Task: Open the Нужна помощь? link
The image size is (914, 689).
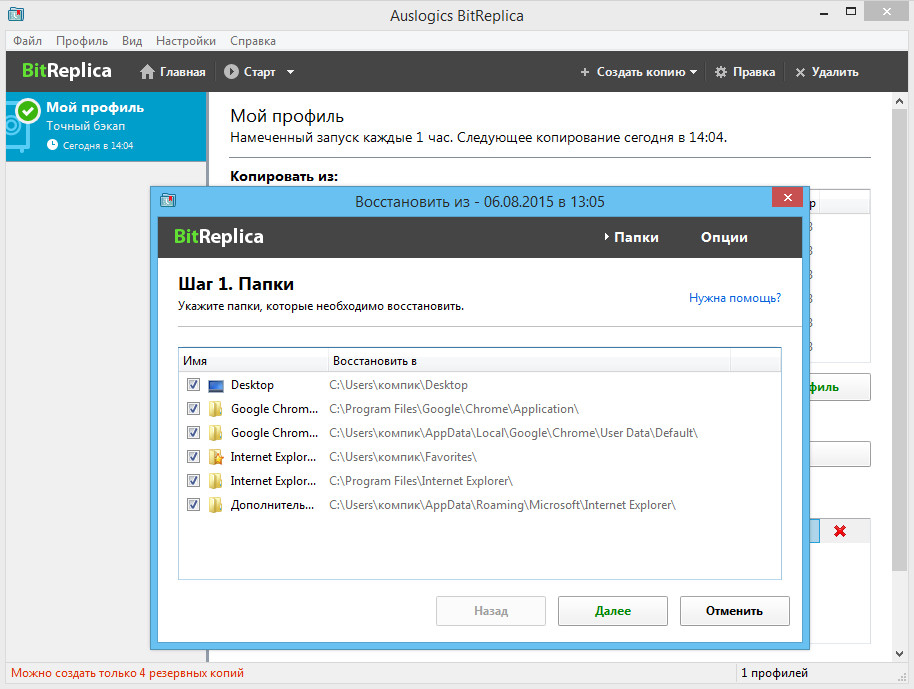Action: [735, 298]
